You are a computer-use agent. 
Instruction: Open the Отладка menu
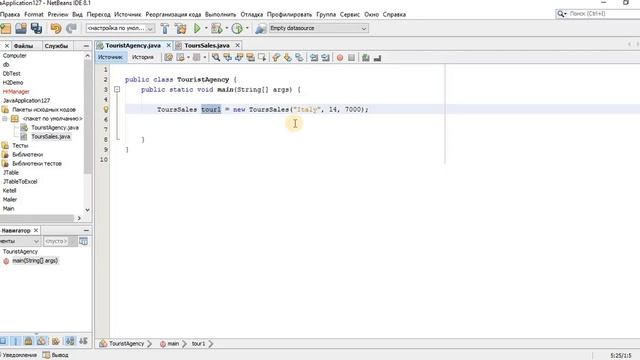point(251,14)
